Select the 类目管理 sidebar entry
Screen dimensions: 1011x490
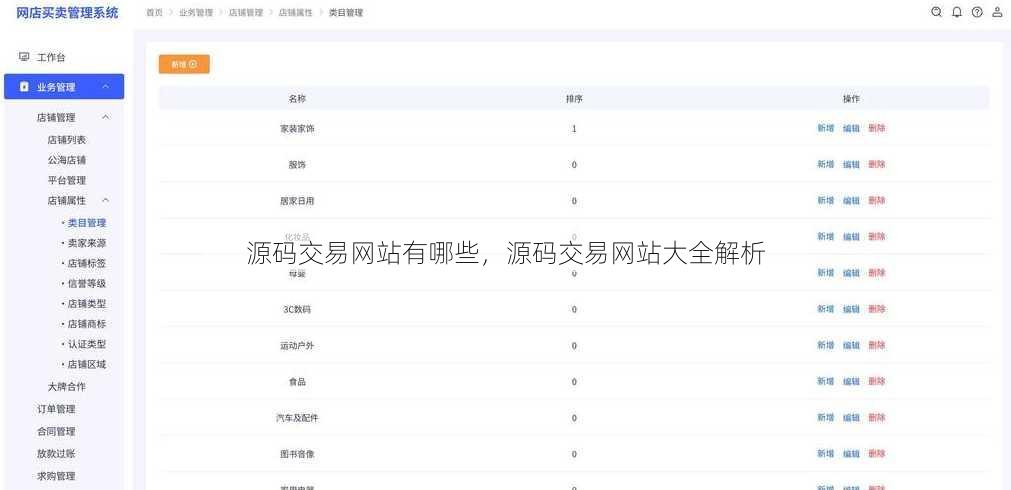pyautogui.click(x=86, y=222)
